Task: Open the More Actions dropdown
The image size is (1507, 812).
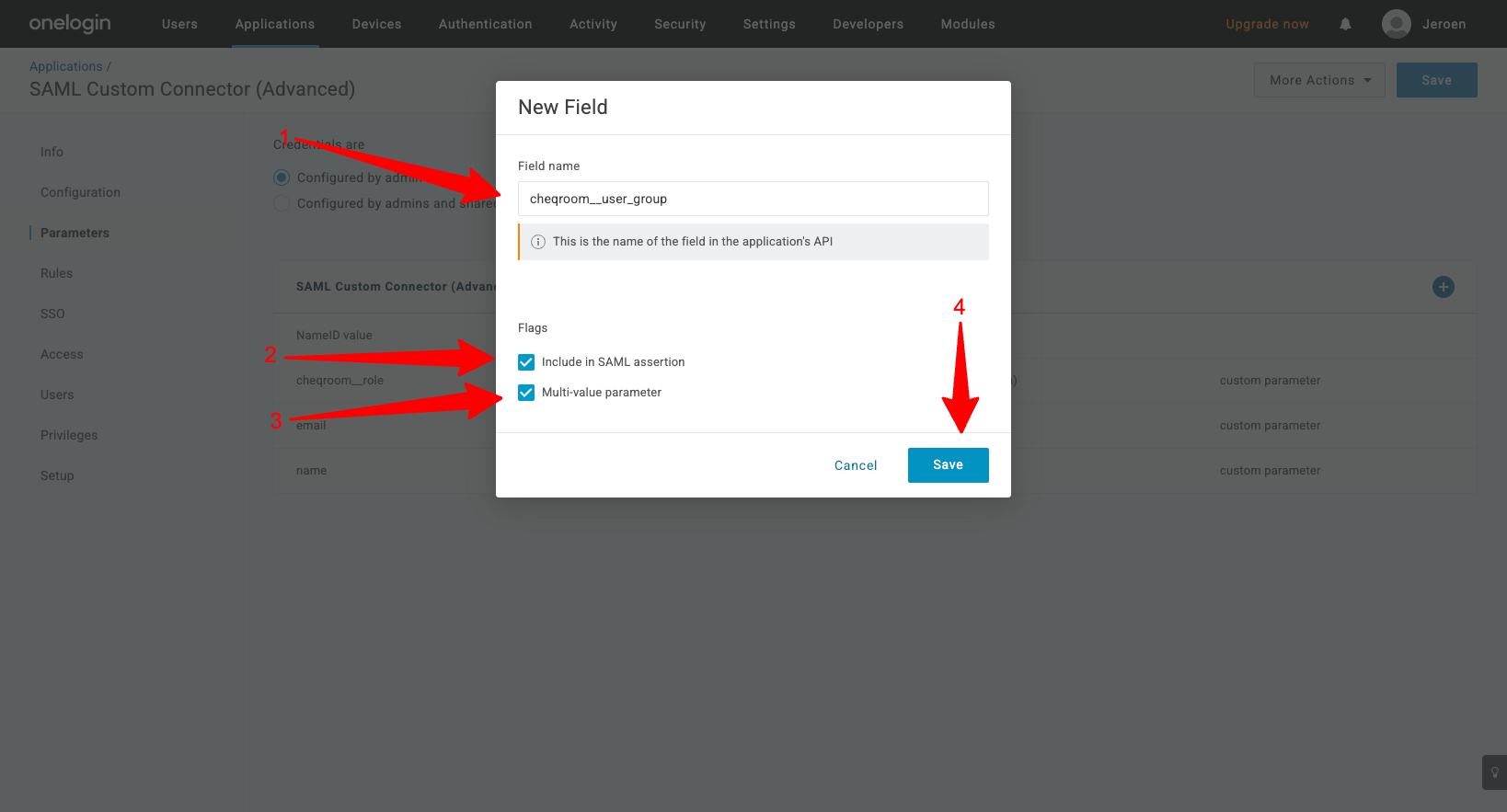Action: click(1318, 80)
